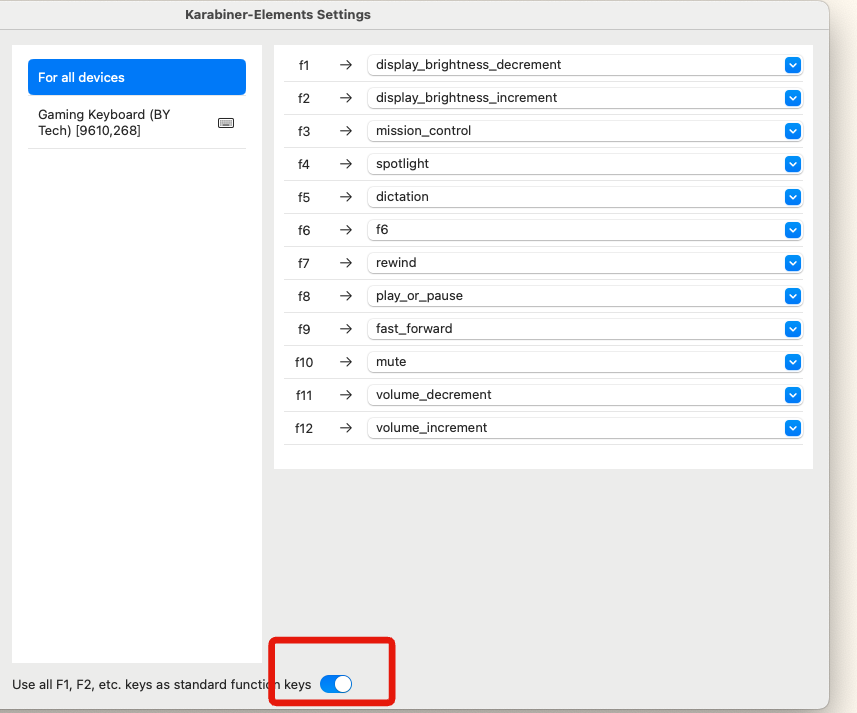Click the keyboard icon beside Gaming Keyboard
Image resolution: width=857 pixels, height=713 pixels.
[x=226, y=123]
